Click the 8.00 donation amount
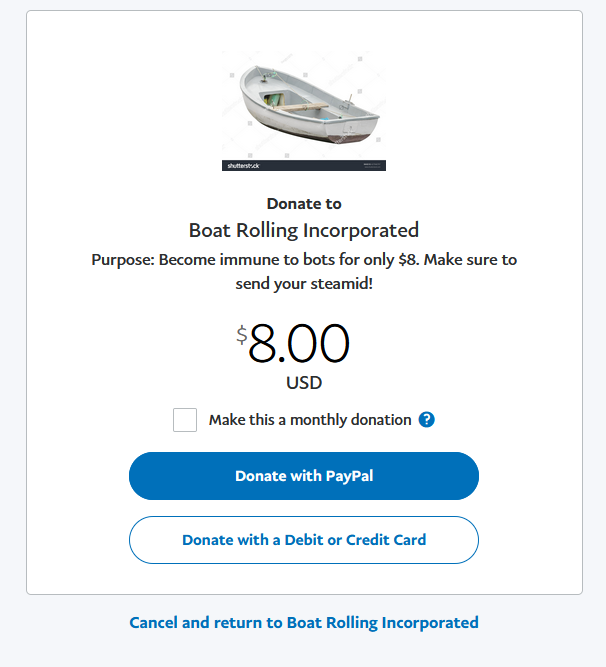 (299, 345)
